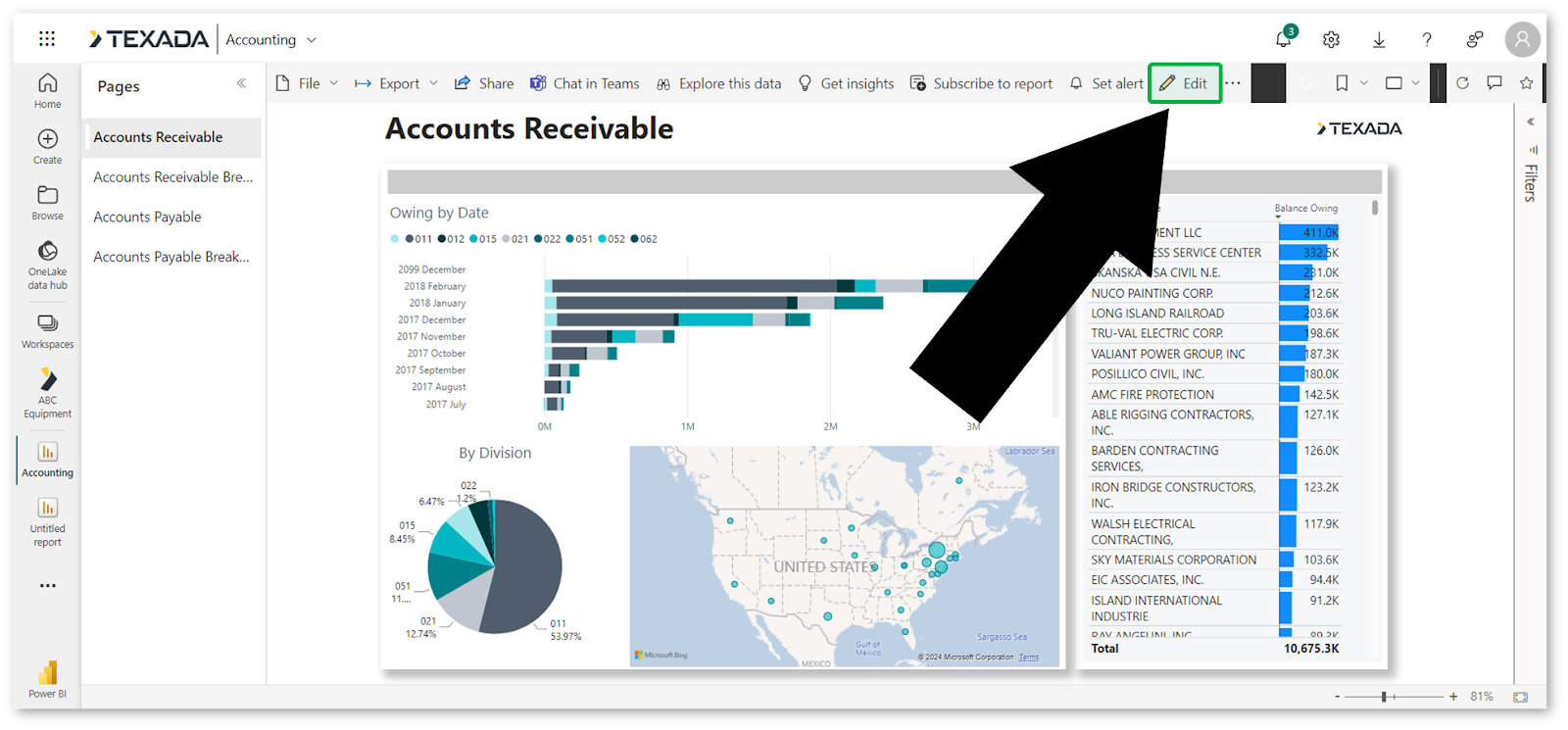This screenshot has height=730, width=1568.
Task: Open the notifications bell
Action: [1284, 39]
